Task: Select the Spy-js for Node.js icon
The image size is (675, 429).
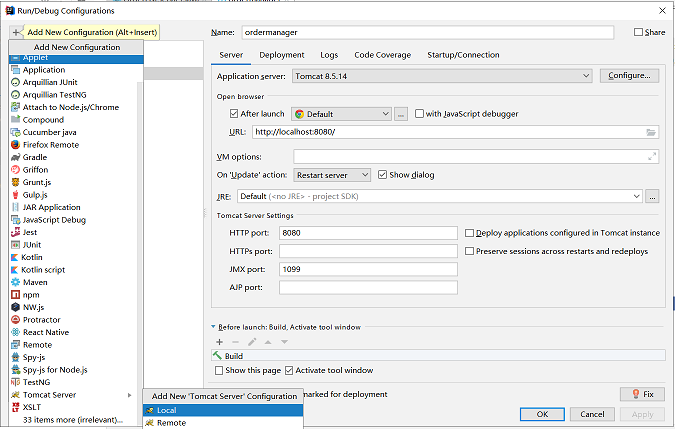Action: pyautogui.click(x=15, y=370)
